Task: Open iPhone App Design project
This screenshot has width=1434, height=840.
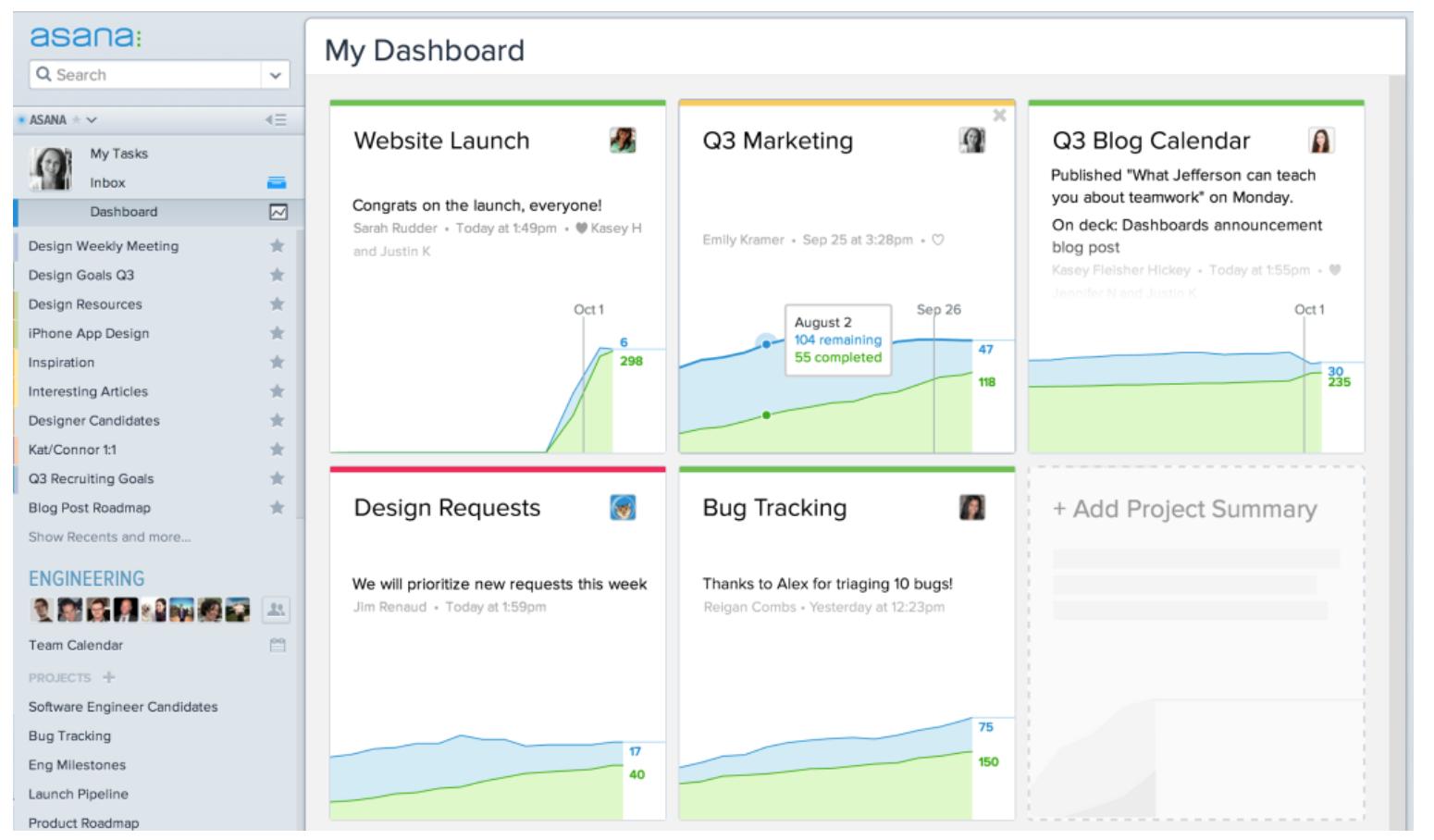Action: click(89, 333)
